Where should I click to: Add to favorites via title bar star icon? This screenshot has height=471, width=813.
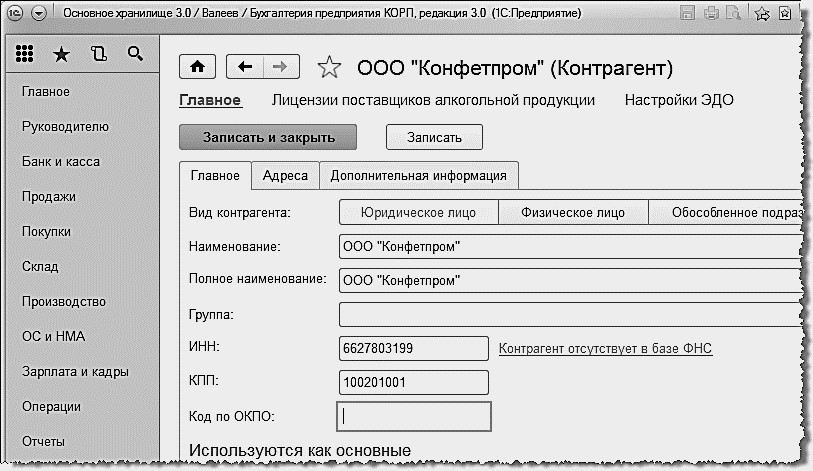pos(762,13)
